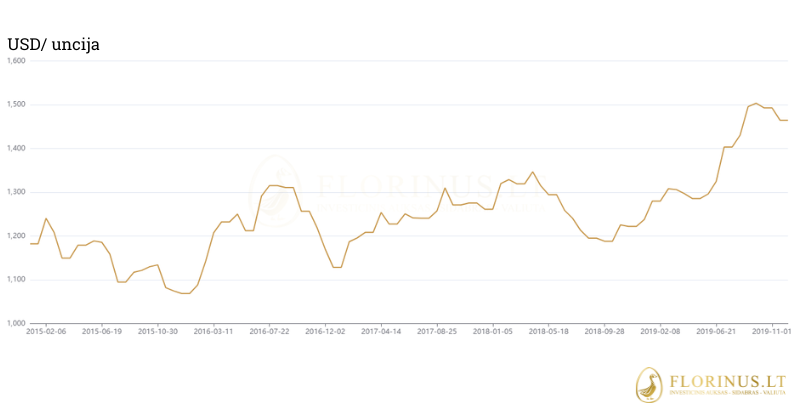
Task: Click the line's rightmost end point
Action: tap(787, 120)
